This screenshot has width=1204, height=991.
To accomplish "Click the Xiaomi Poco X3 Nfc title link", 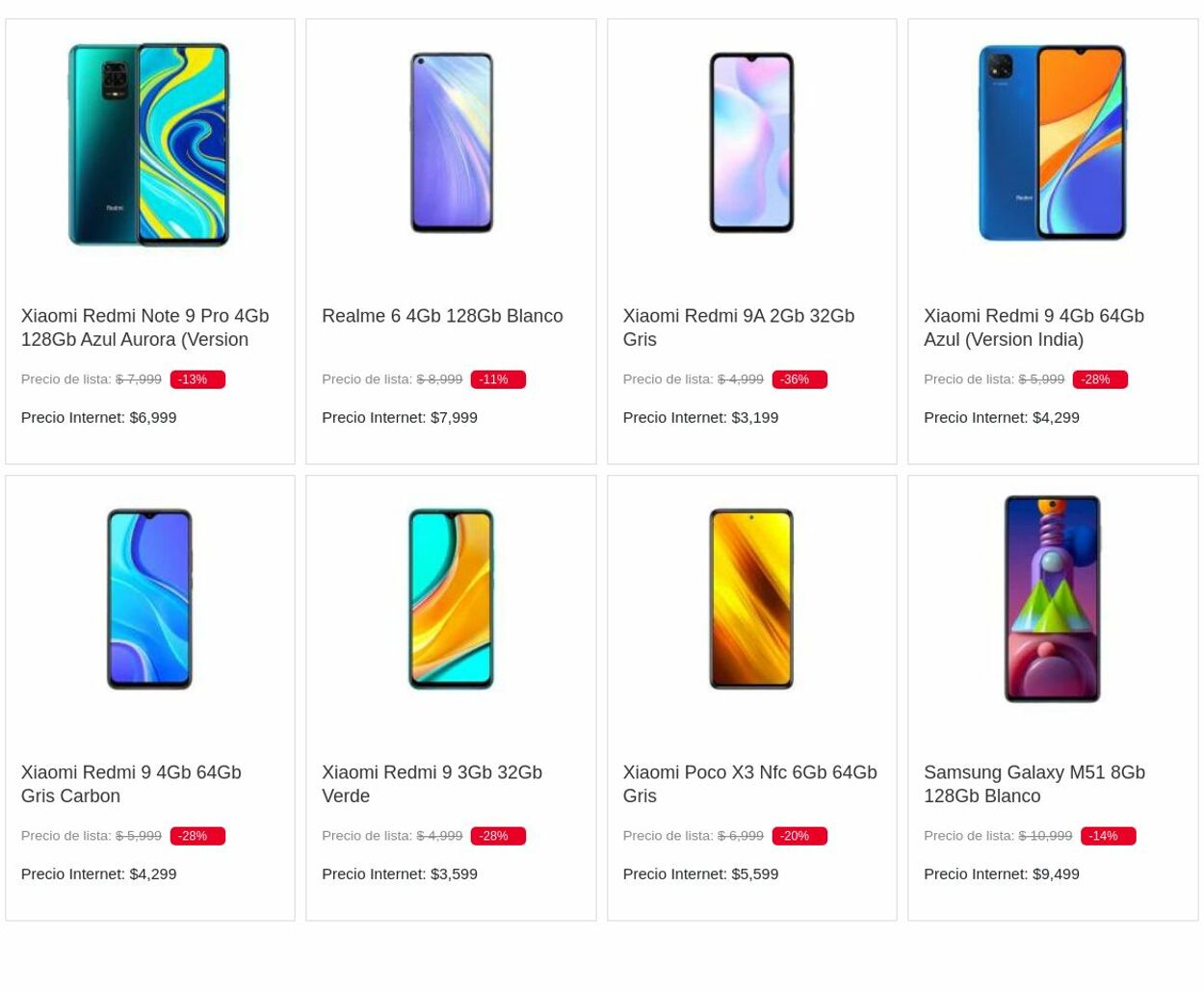I will (749, 784).
